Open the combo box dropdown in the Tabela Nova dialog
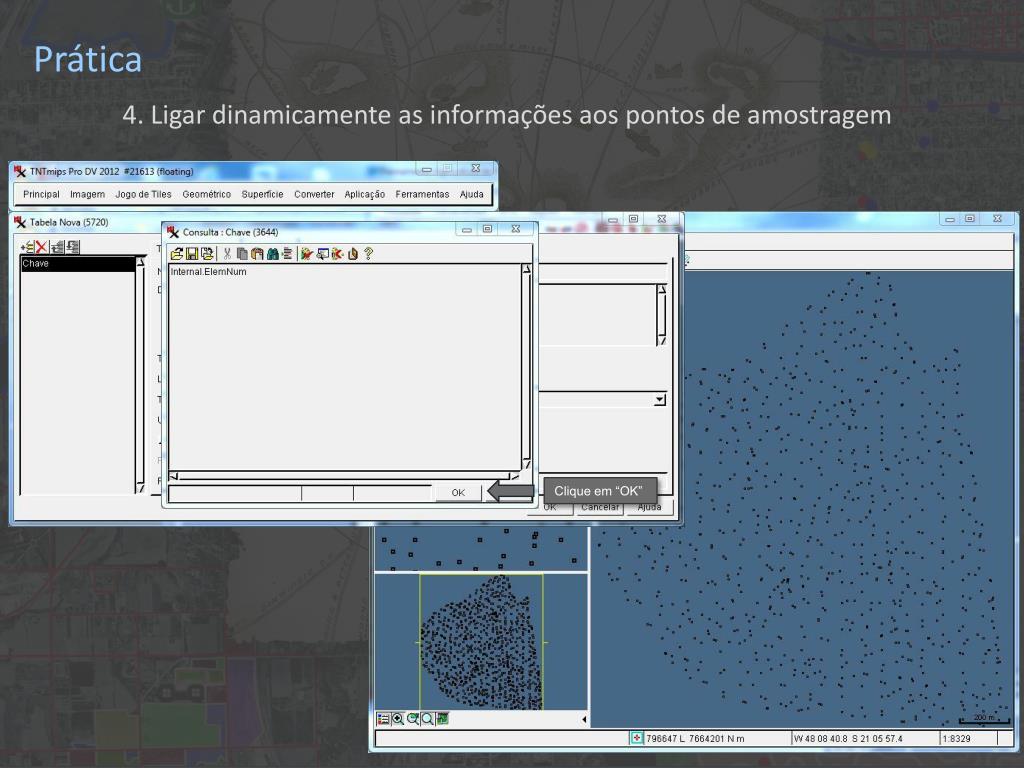Viewport: 1024px width, 768px height. [660, 400]
